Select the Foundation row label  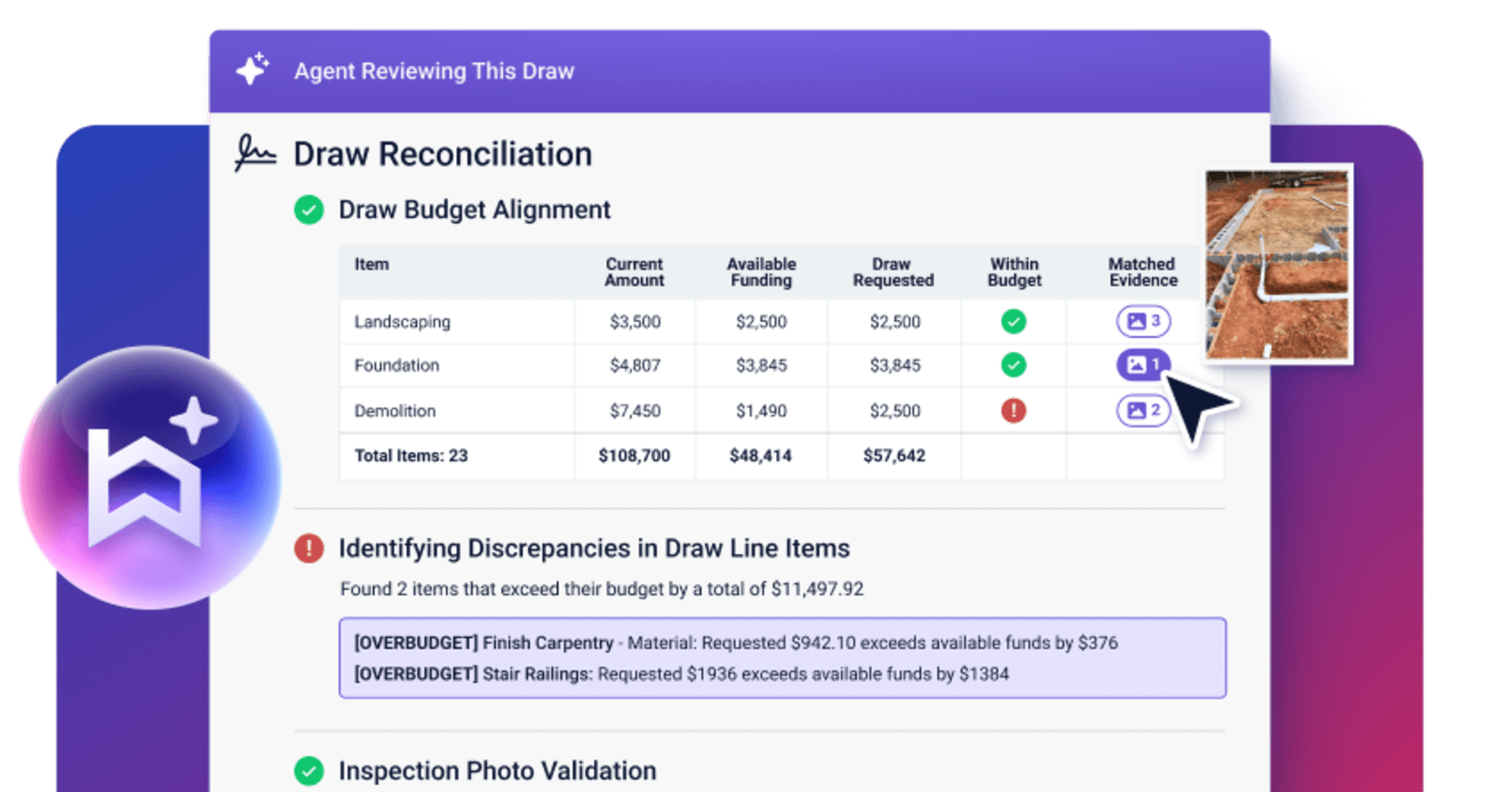coord(397,365)
